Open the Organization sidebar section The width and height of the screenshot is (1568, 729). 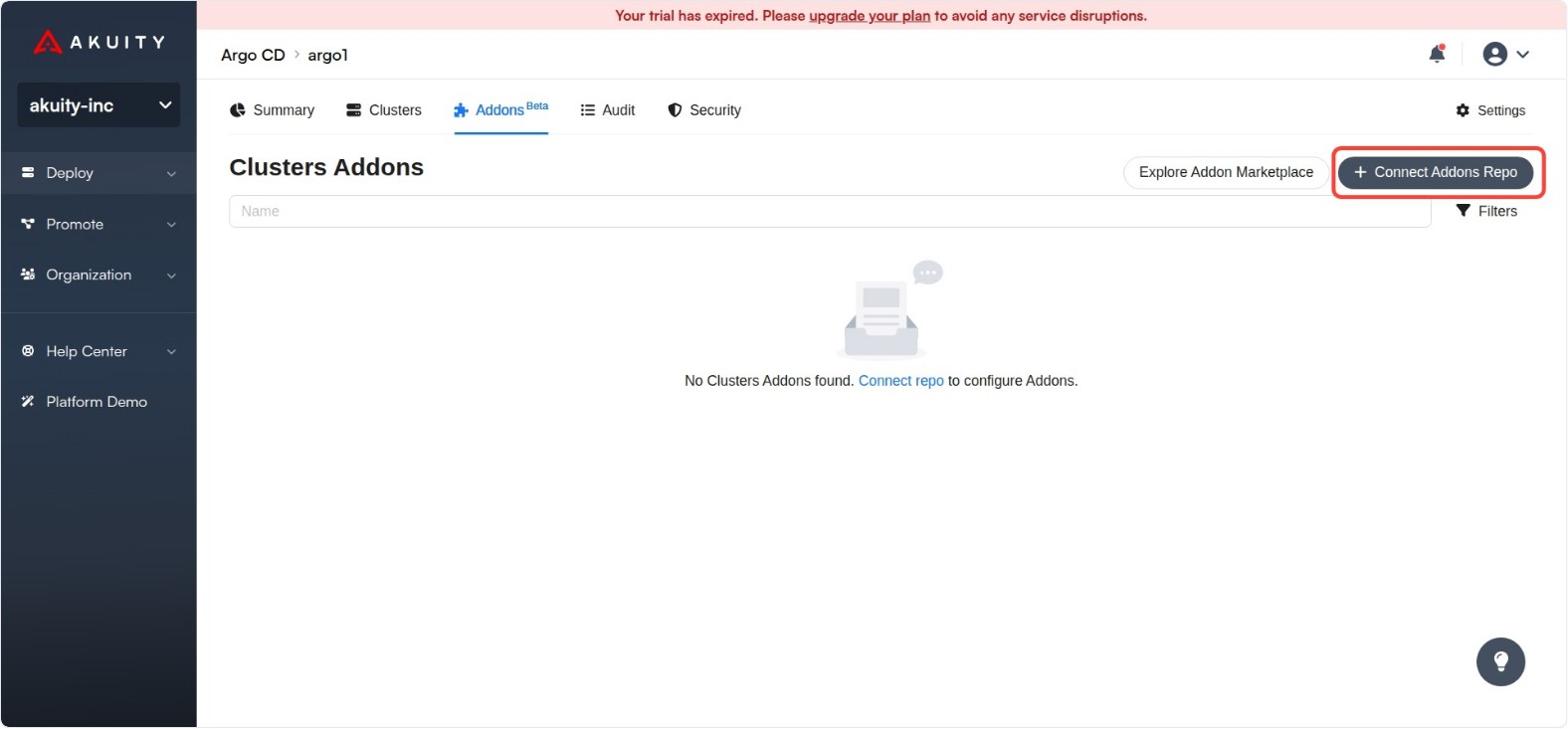pos(98,275)
